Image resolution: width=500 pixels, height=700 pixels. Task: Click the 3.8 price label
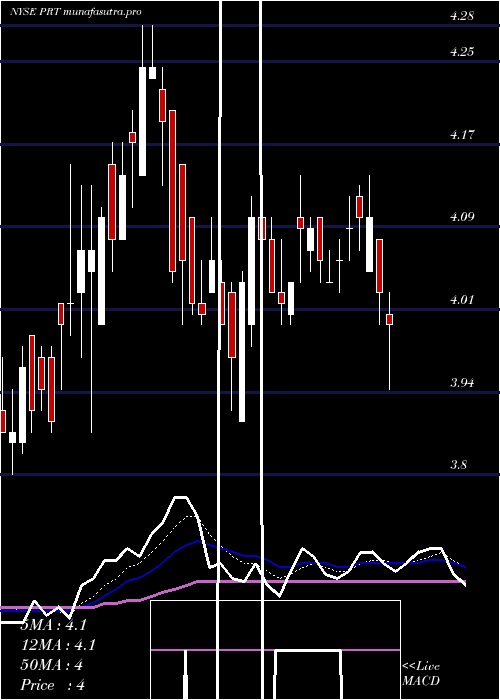[x=458, y=465]
